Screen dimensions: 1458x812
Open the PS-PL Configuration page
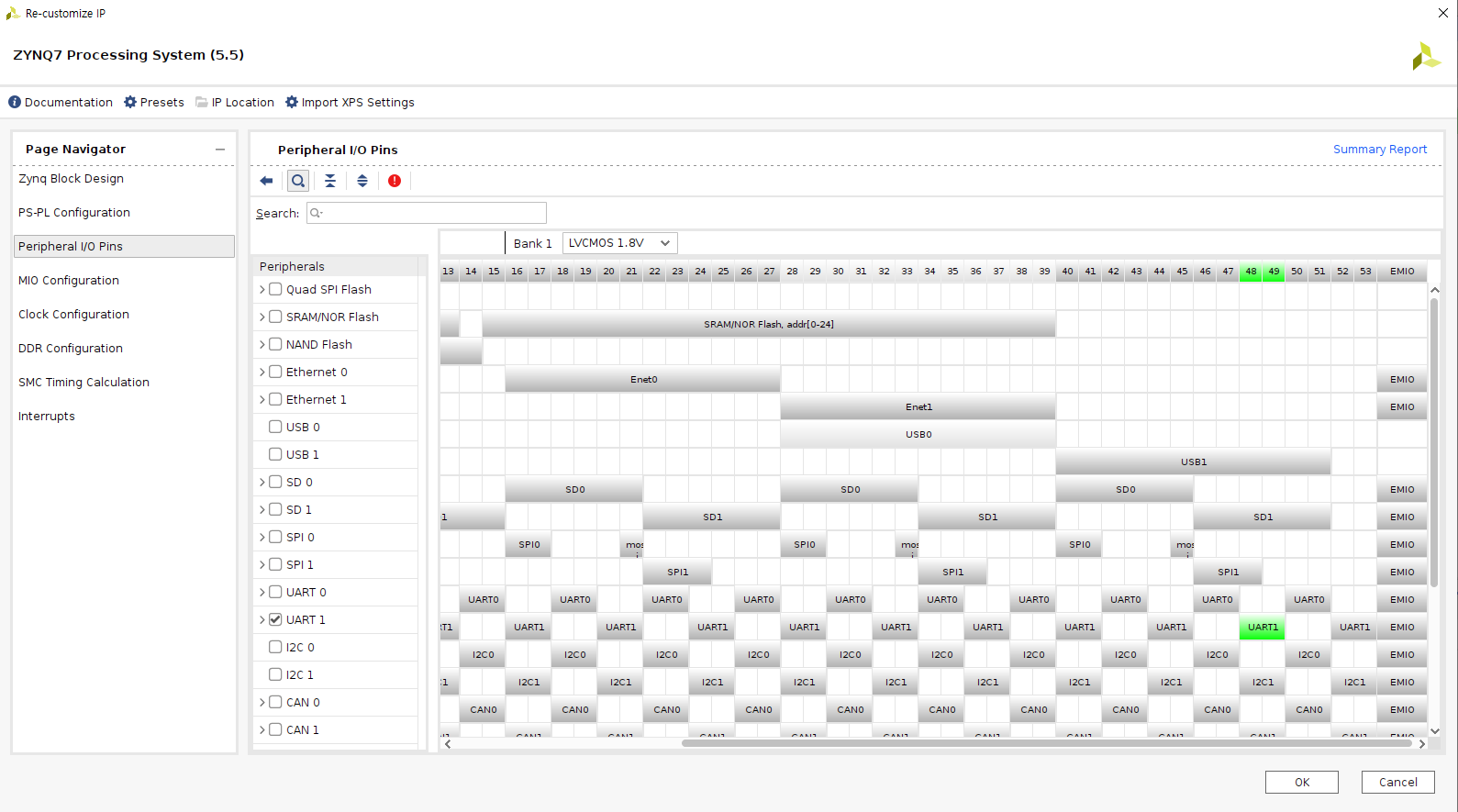point(74,213)
